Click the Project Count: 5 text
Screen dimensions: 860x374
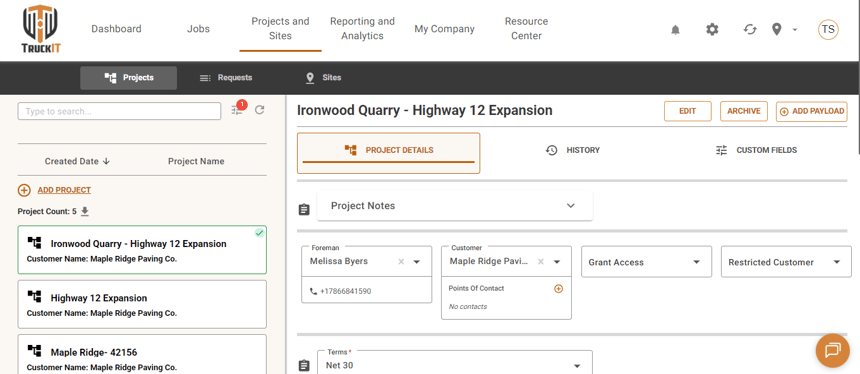pos(47,211)
